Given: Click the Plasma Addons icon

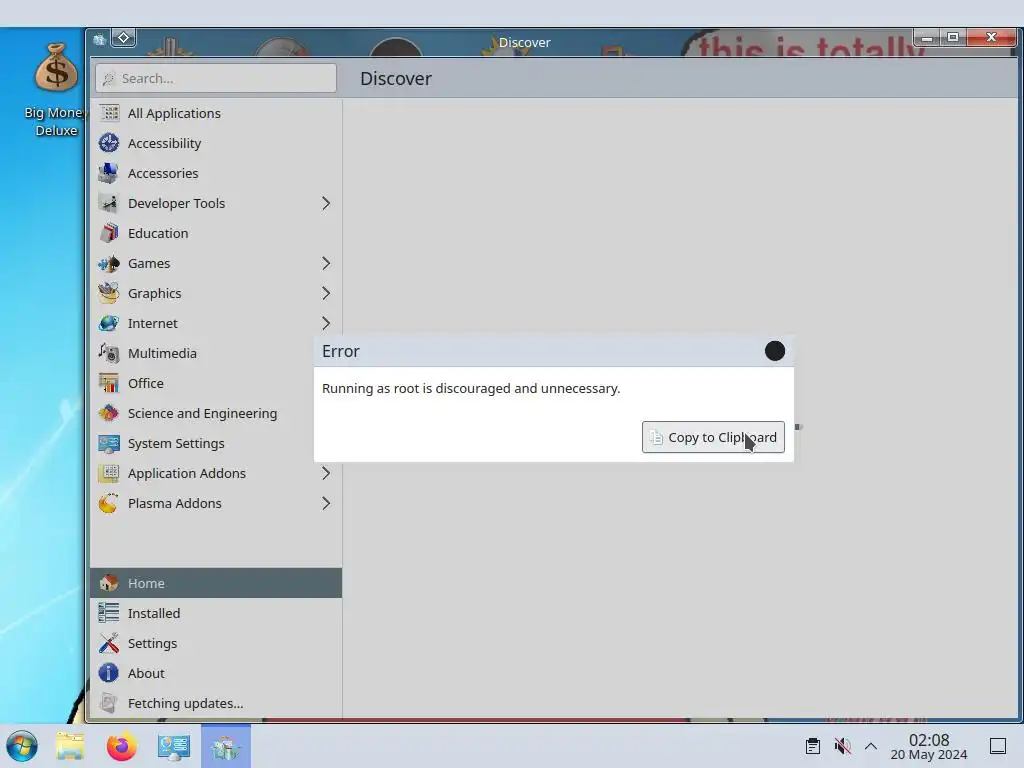Looking at the screenshot, I should (109, 504).
